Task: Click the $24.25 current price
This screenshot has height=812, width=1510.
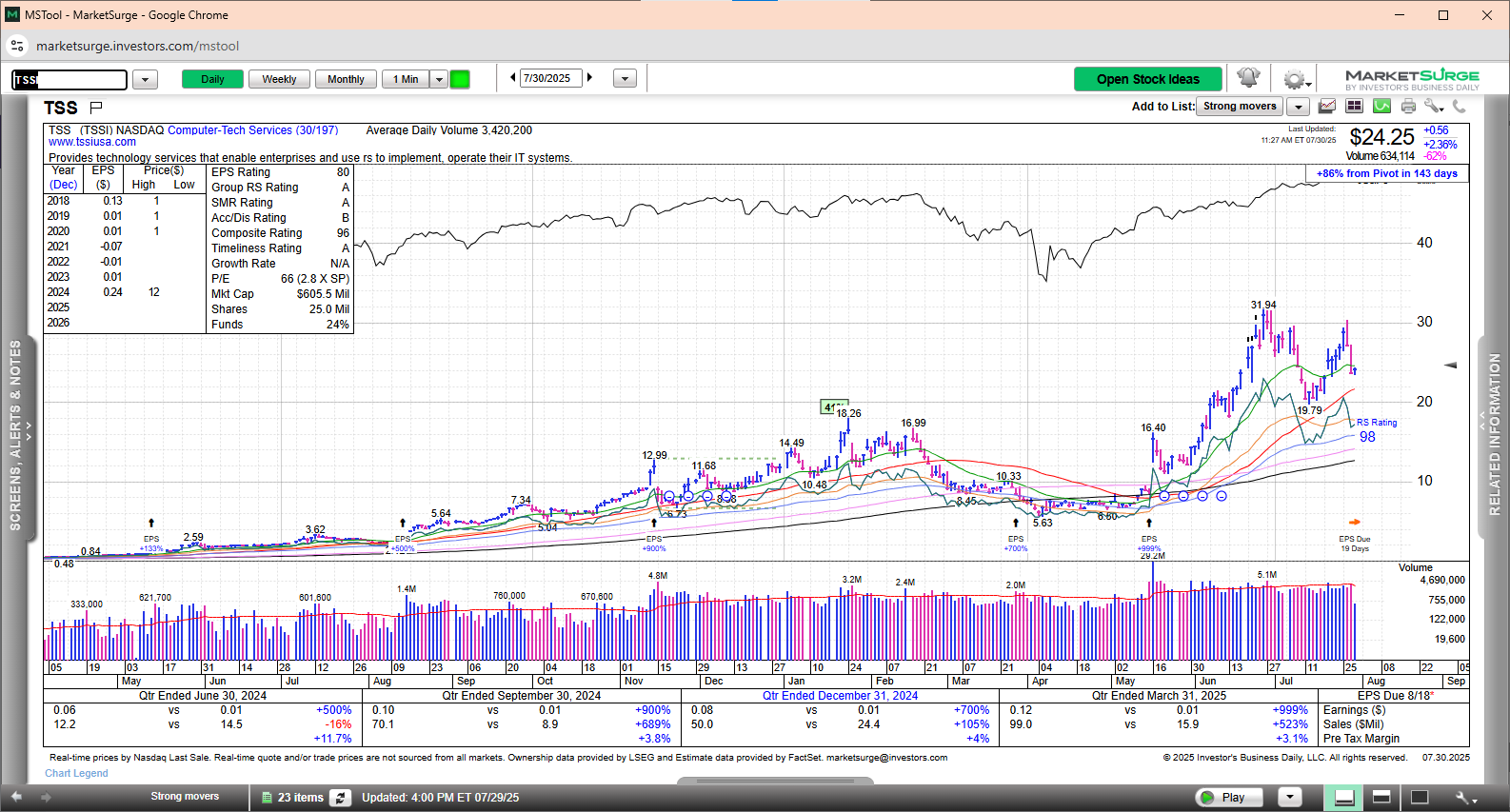Action: point(1382,137)
